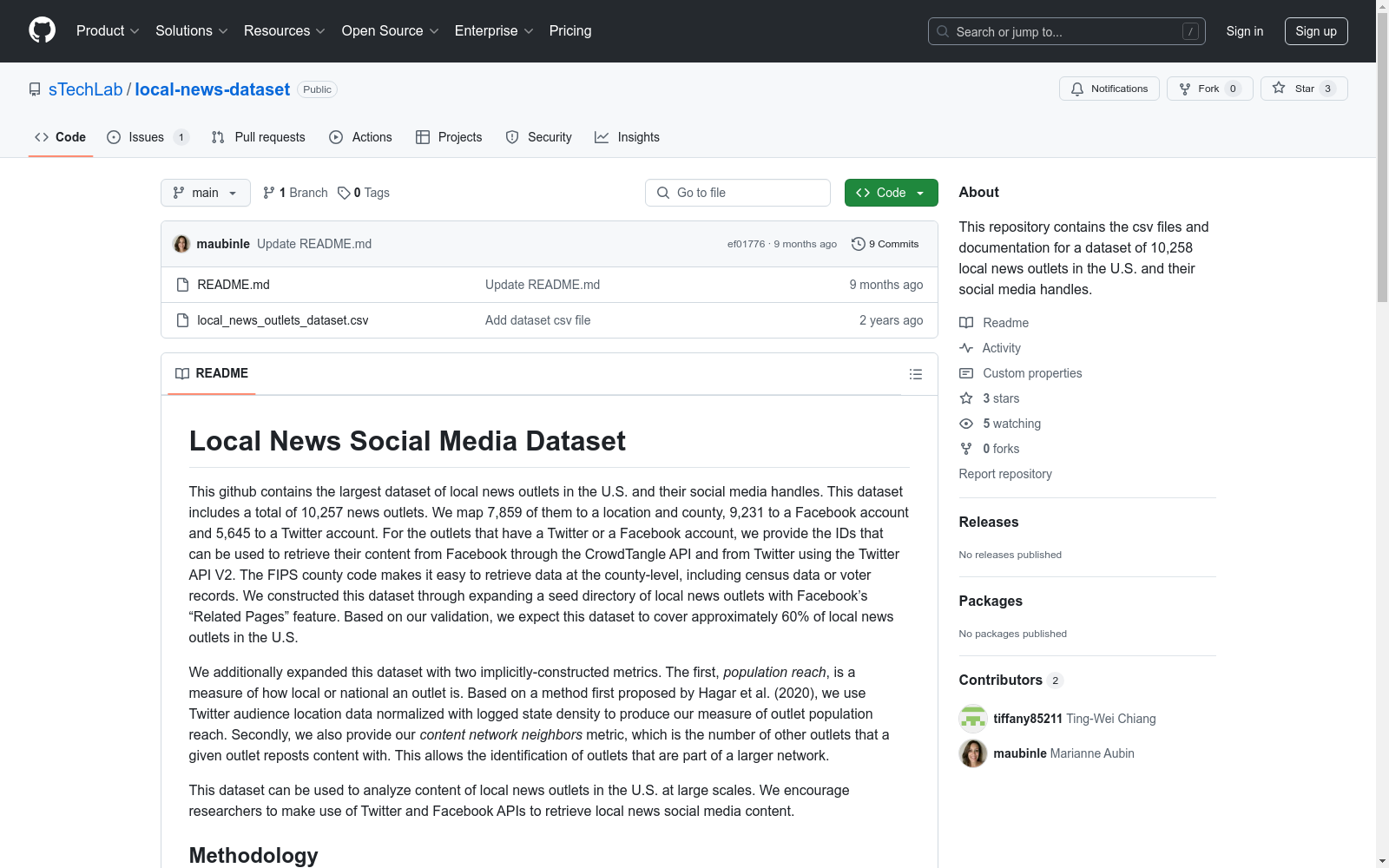This screenshot has height=868, width=1389.
Task: Open maubinle's profile from the commit header
Action: (223, 244)
